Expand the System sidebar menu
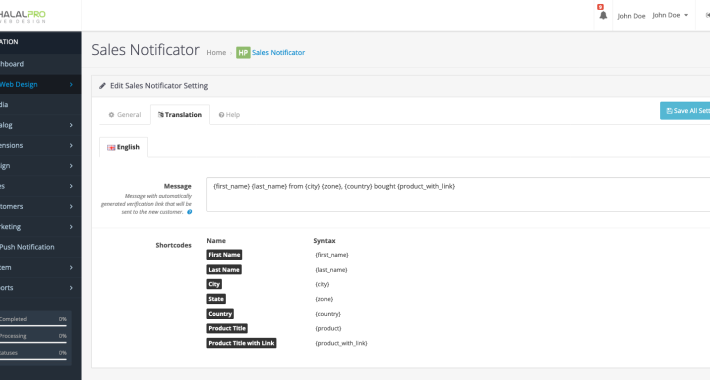 (x=41, y=268)
